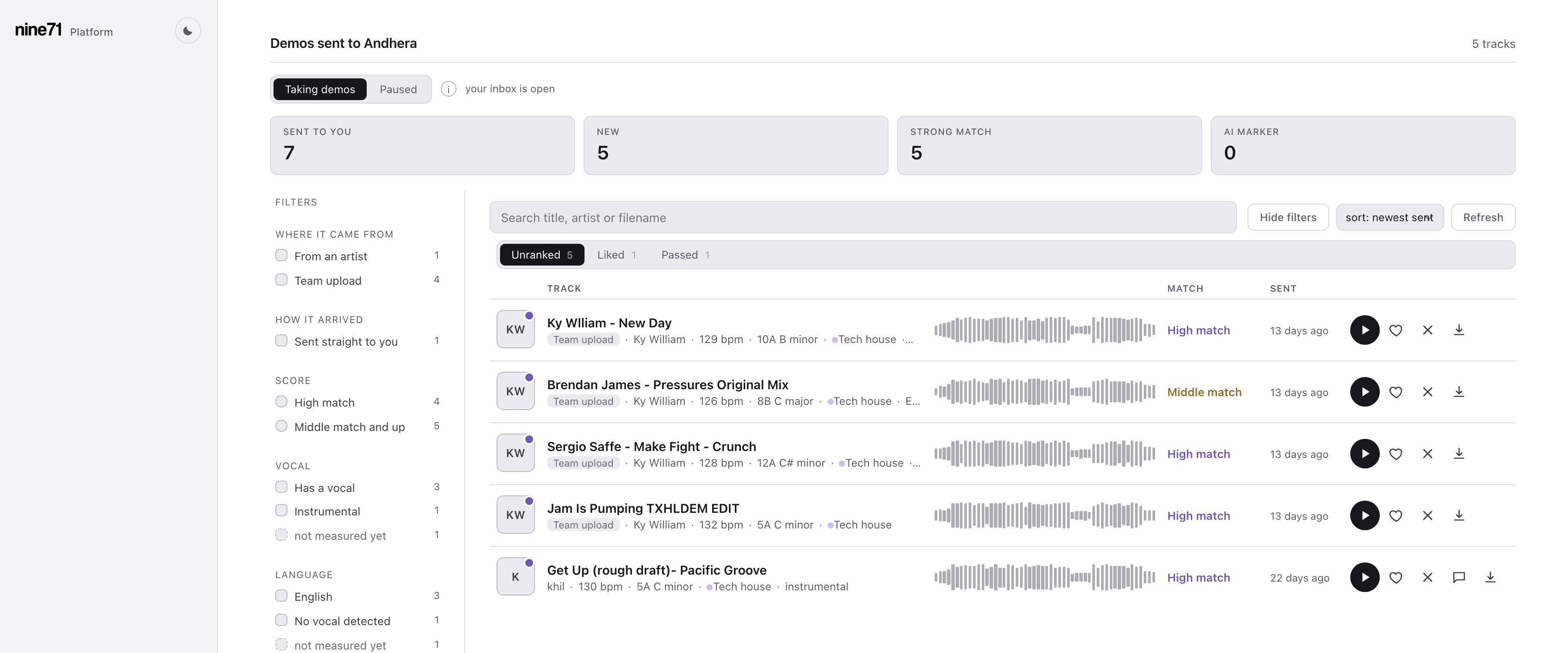Check the From an artist filter
Screen dimensions: 1568x653
(281, 255)
